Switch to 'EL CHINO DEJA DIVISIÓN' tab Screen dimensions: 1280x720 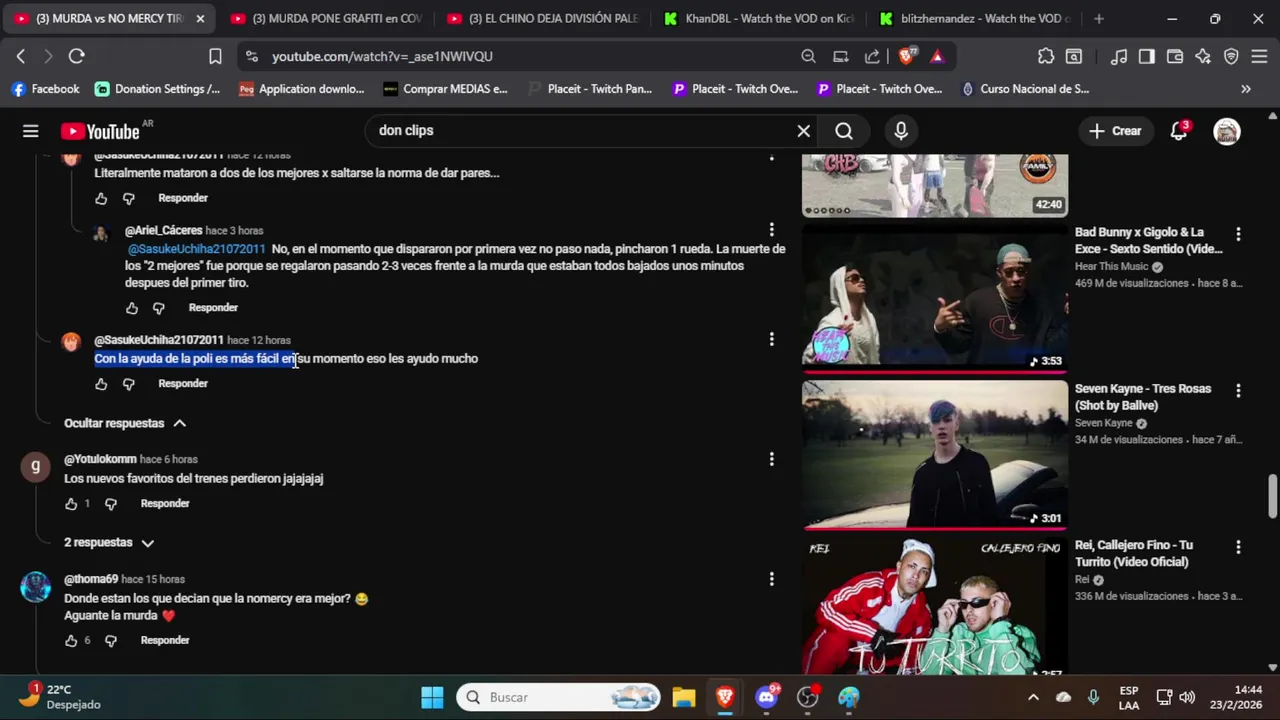pyautogui.click(x=544, y=19)
